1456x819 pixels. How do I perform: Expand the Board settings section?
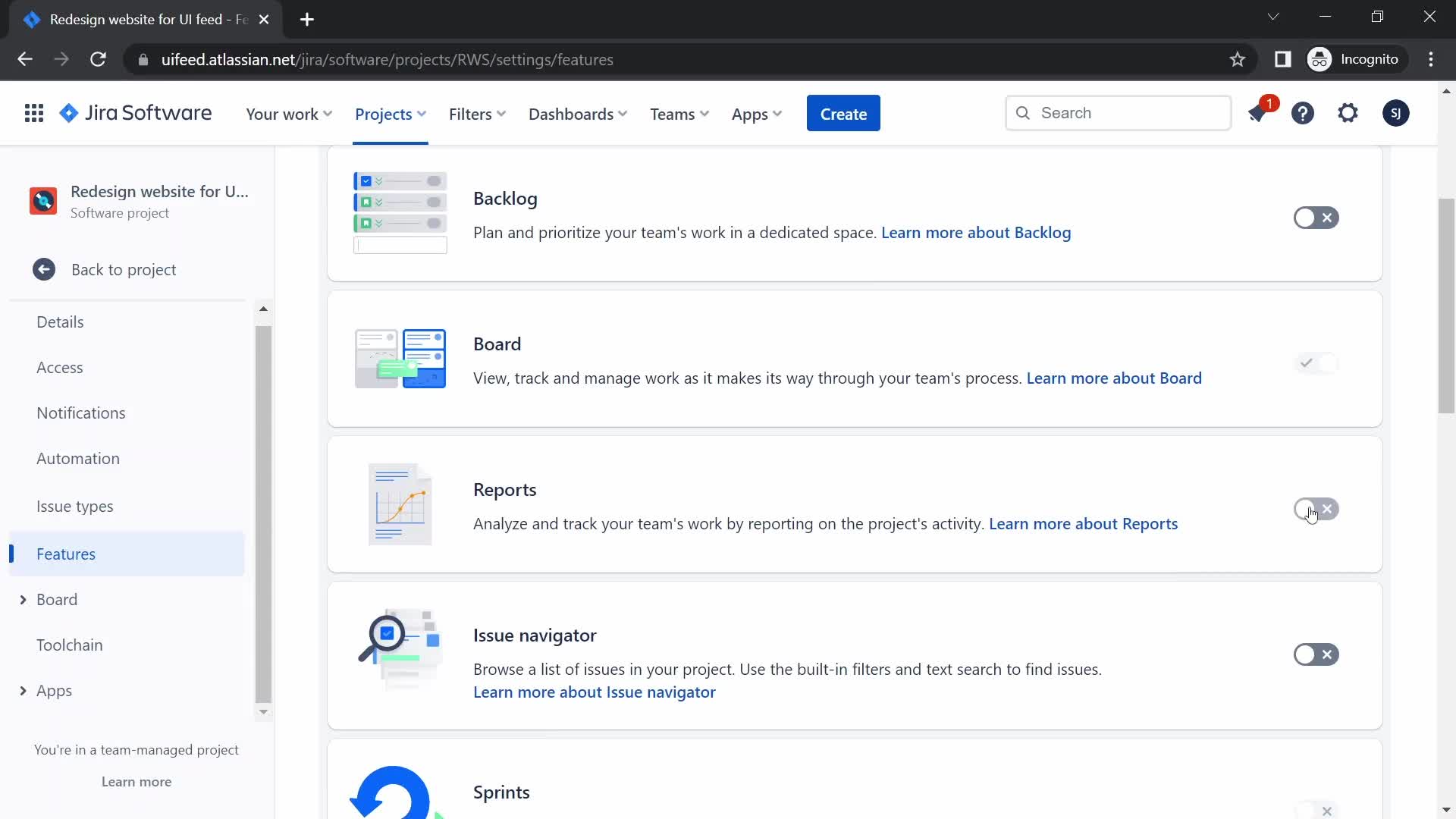click(x=22, y=599)
